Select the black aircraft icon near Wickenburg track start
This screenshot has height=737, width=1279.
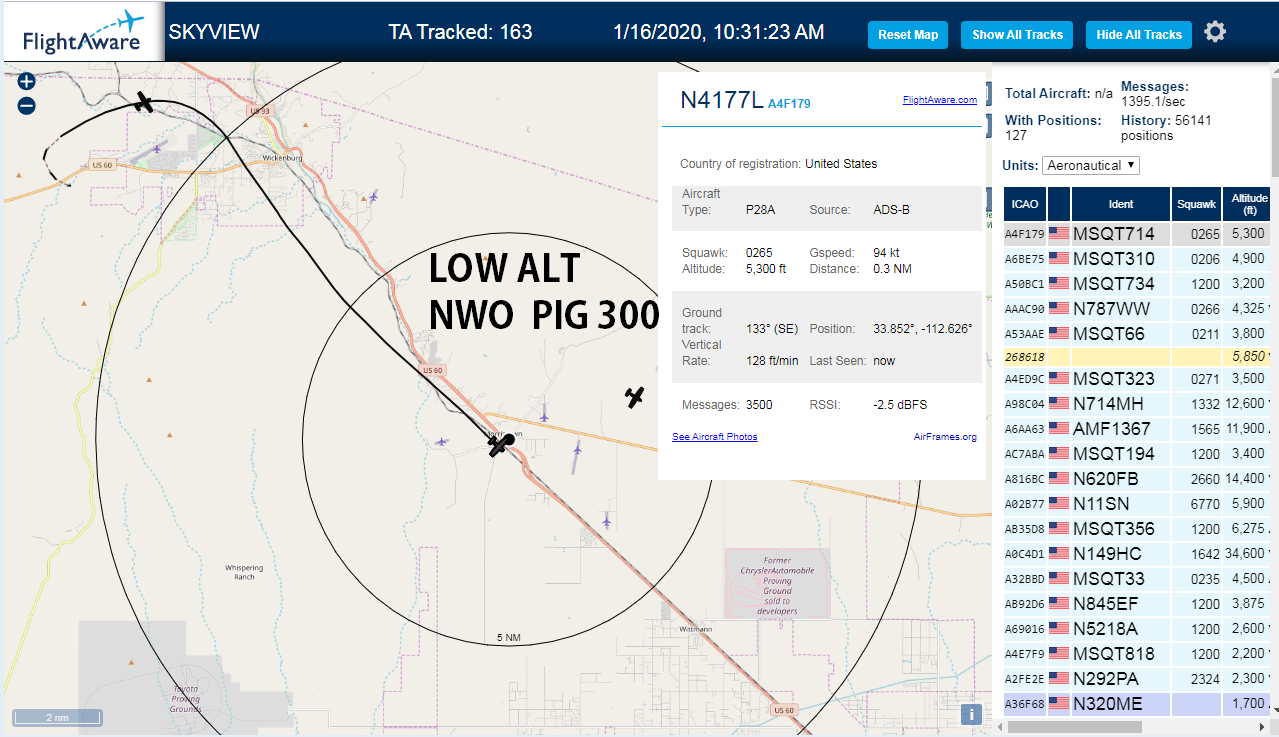[146, 102]
